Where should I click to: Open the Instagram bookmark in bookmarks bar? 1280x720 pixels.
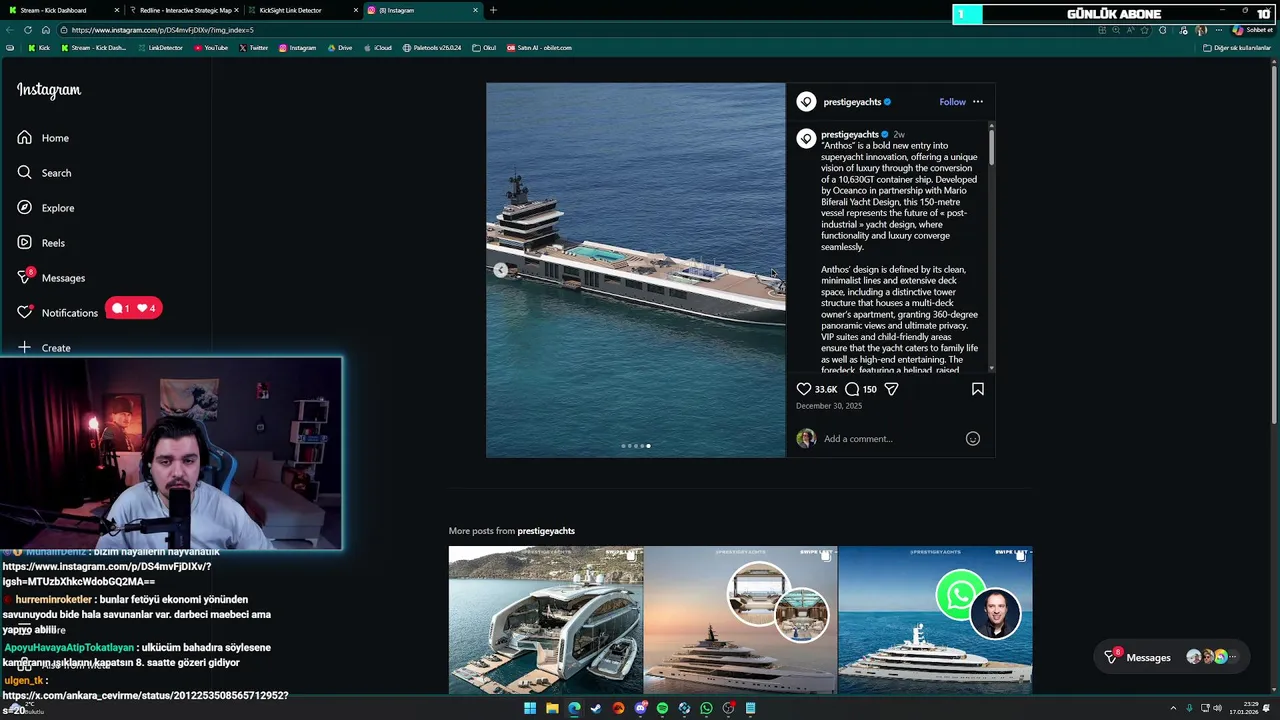pyautogui.click(x=297, y=48)
